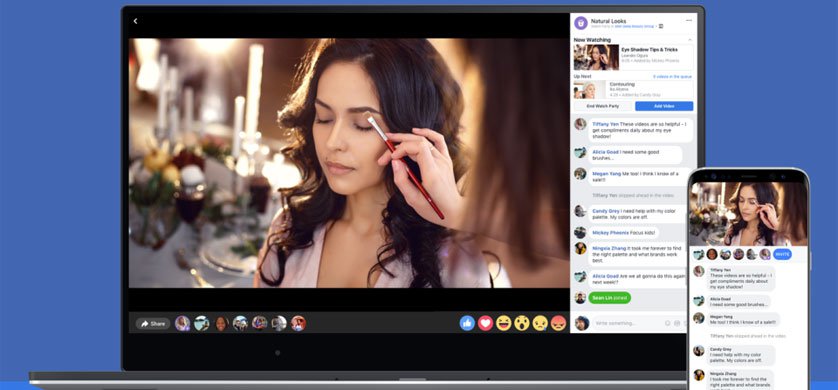Click Mickey Pheonix's avatar beside 'Focus kids!'
The width and height of the screenshot is (838, 390).
(x=580, y=232)
